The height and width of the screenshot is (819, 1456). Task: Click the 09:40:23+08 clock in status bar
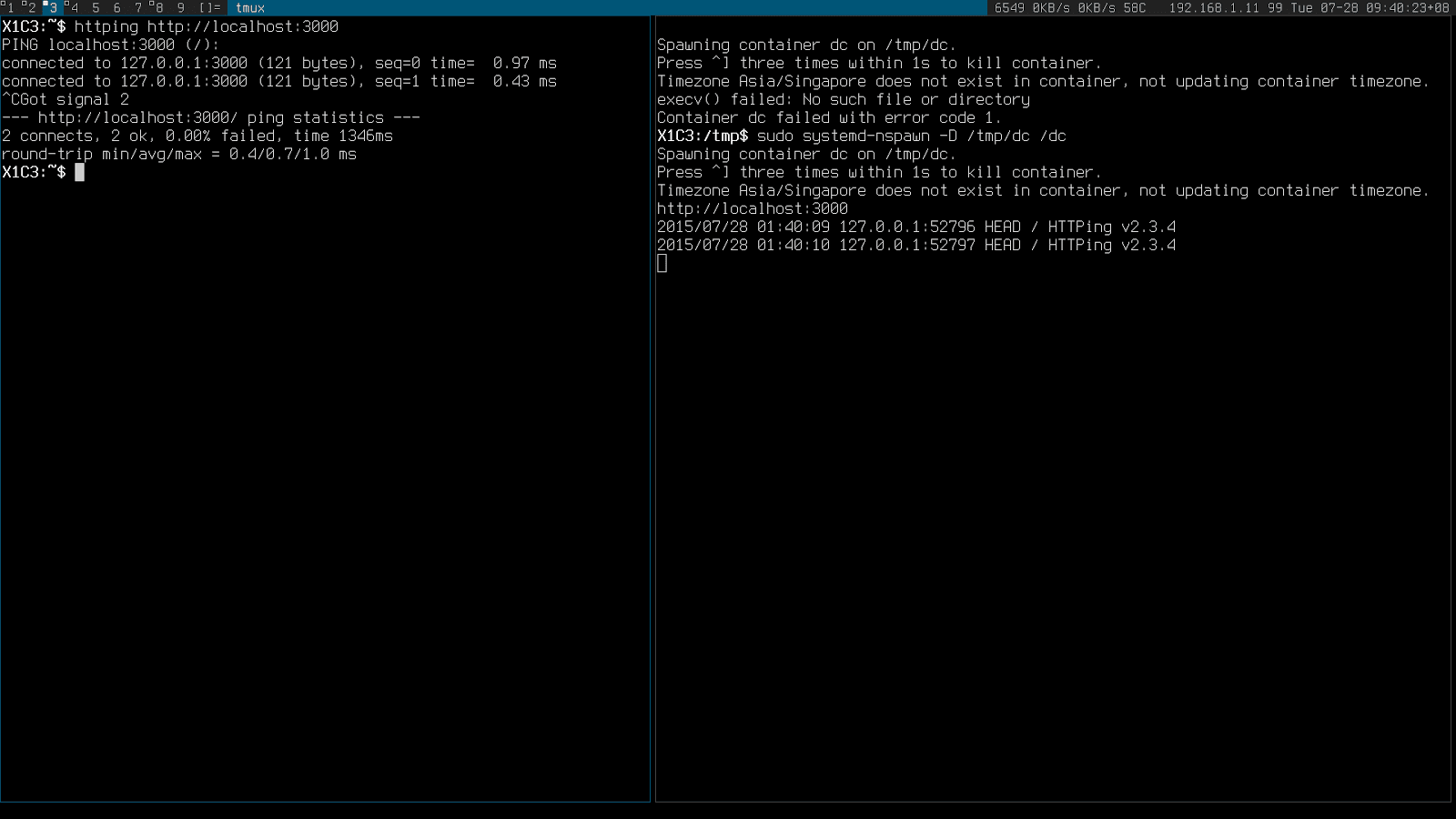pyautogui.click(x=1408, y=7)
